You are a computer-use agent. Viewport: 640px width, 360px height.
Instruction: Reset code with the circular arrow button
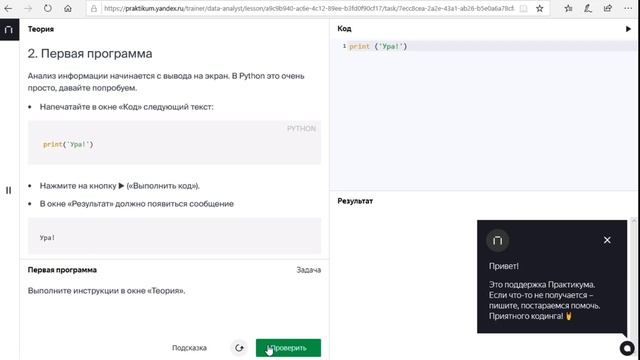click(239, 348)
